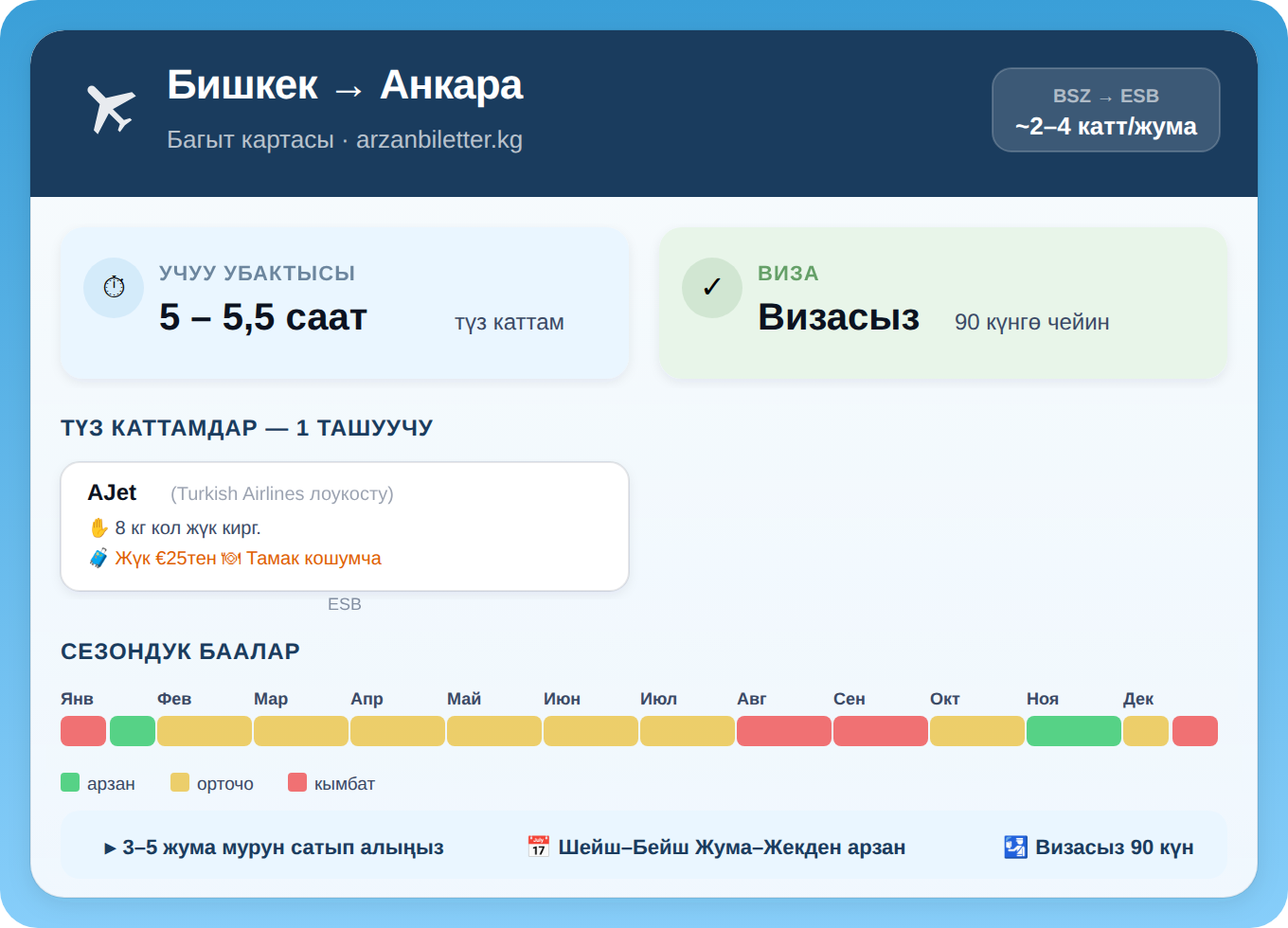The height and width of the screenshot is (928, 1288).
Task: Toggle the green арзан legend marker
Action: [x=69, y=782]
